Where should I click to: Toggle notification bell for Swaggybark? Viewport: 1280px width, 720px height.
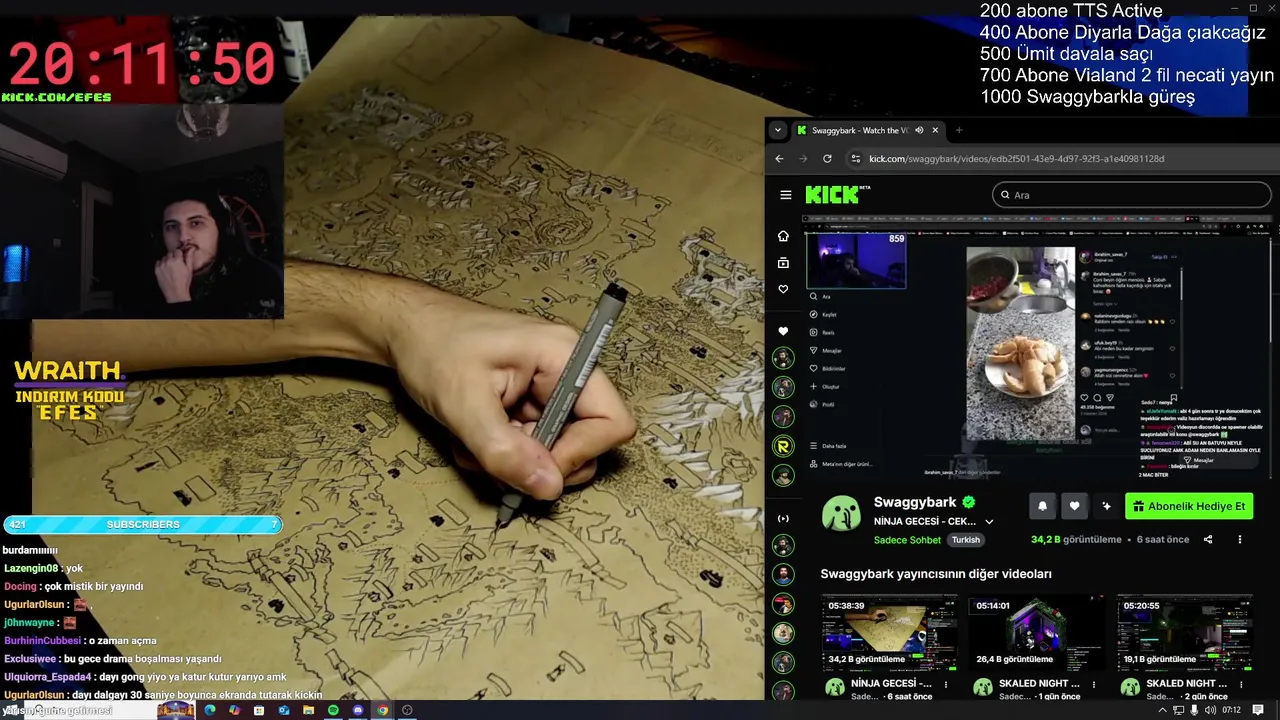point(1042,506)
